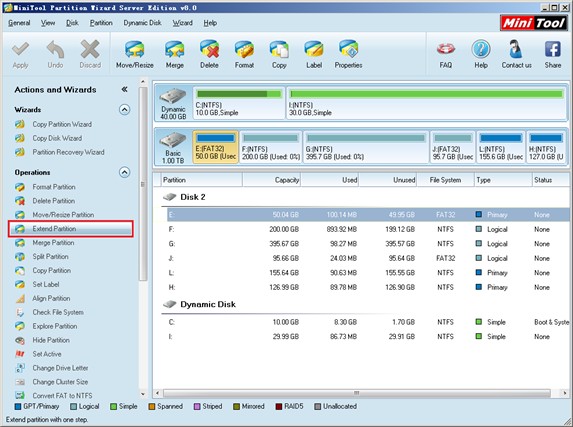Select Extend Partition operation
Screen dimensions: 573x427
71,229
